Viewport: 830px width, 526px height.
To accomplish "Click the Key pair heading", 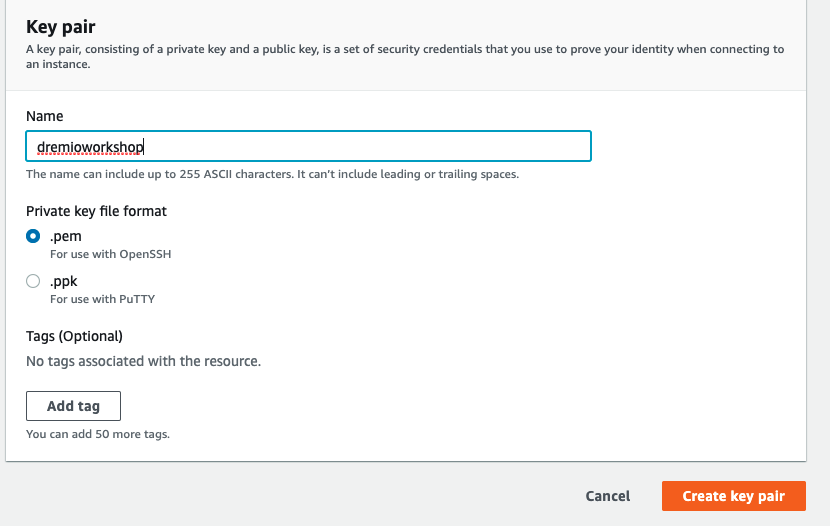I will [x=61, y=26].
